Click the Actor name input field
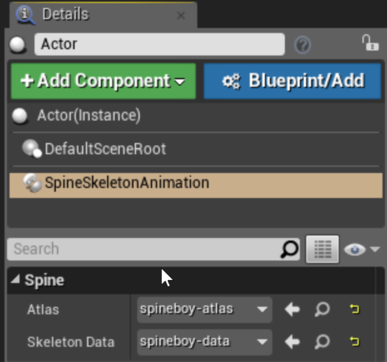Image resolution: width=387 pixels, height=362 pixels. 160,44
